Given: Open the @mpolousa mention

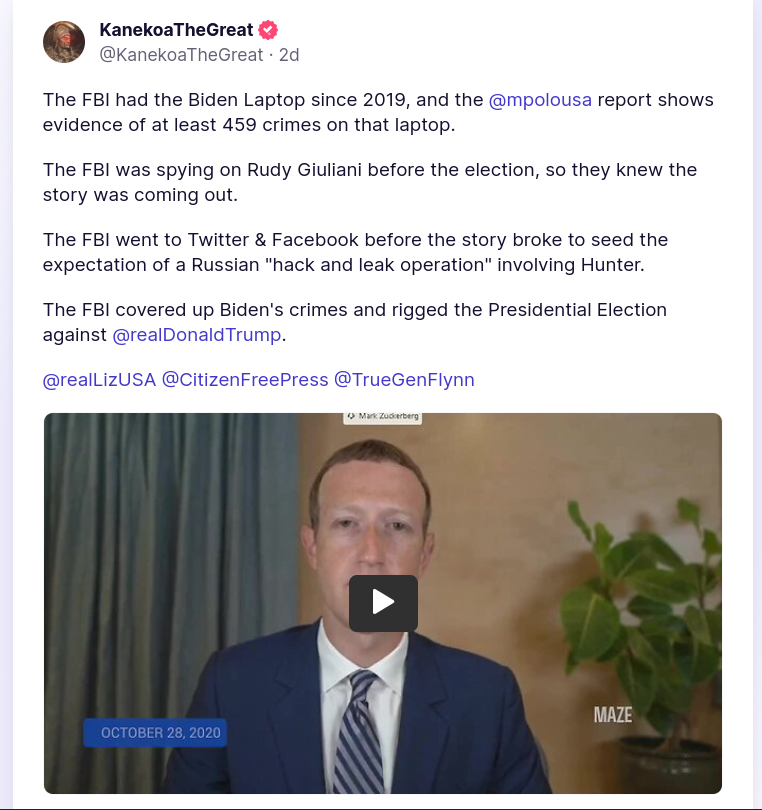Looking at the screenshot, I should coord(540,100).
